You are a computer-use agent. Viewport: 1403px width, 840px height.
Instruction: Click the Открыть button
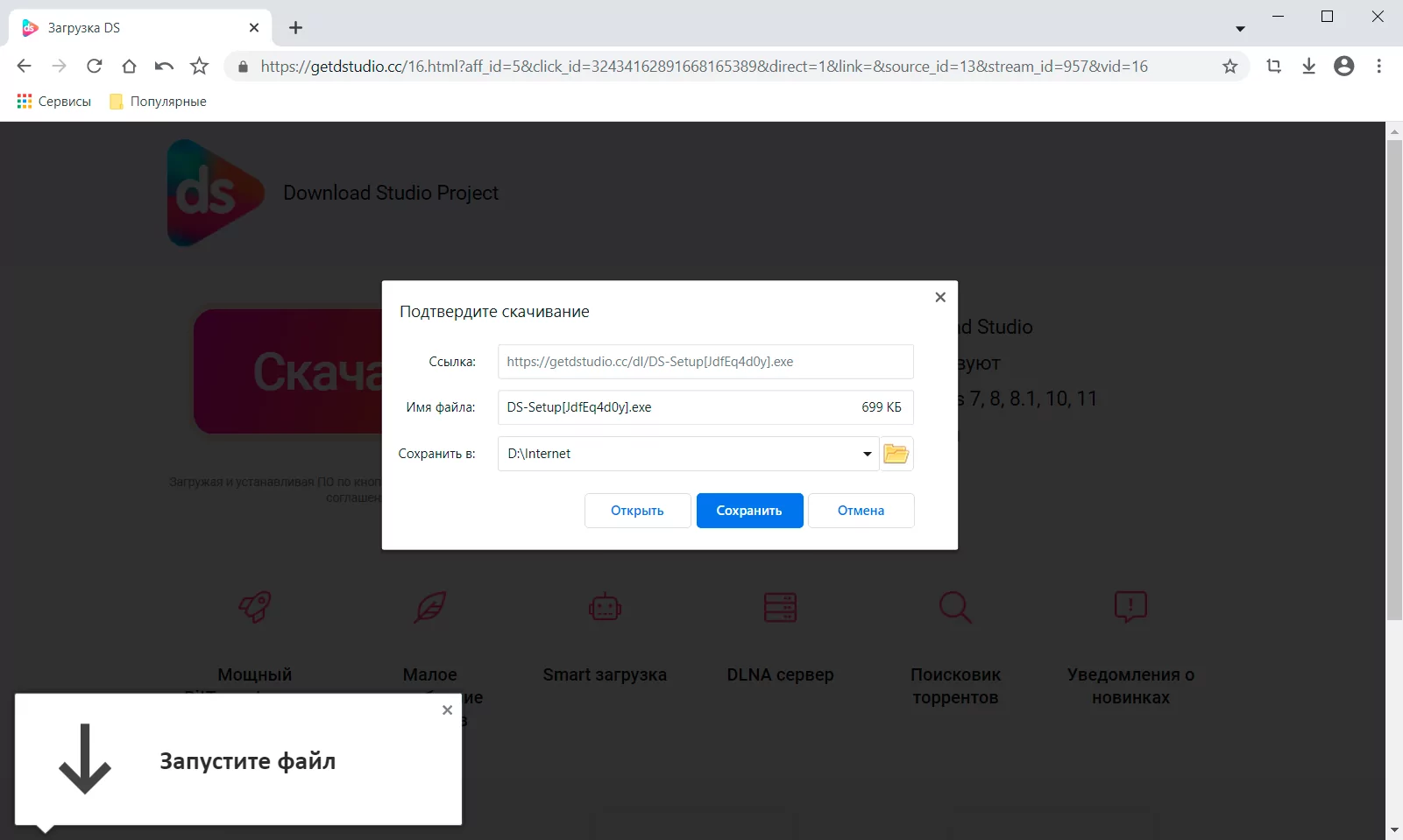point(637,511)
